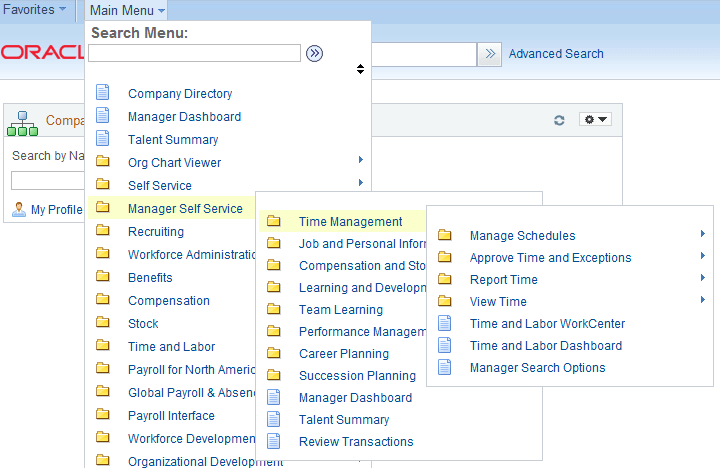The height and width of the screenshot is (468, 720).
Task: Click the Self Service folder icon
Action: pos(102,184)
